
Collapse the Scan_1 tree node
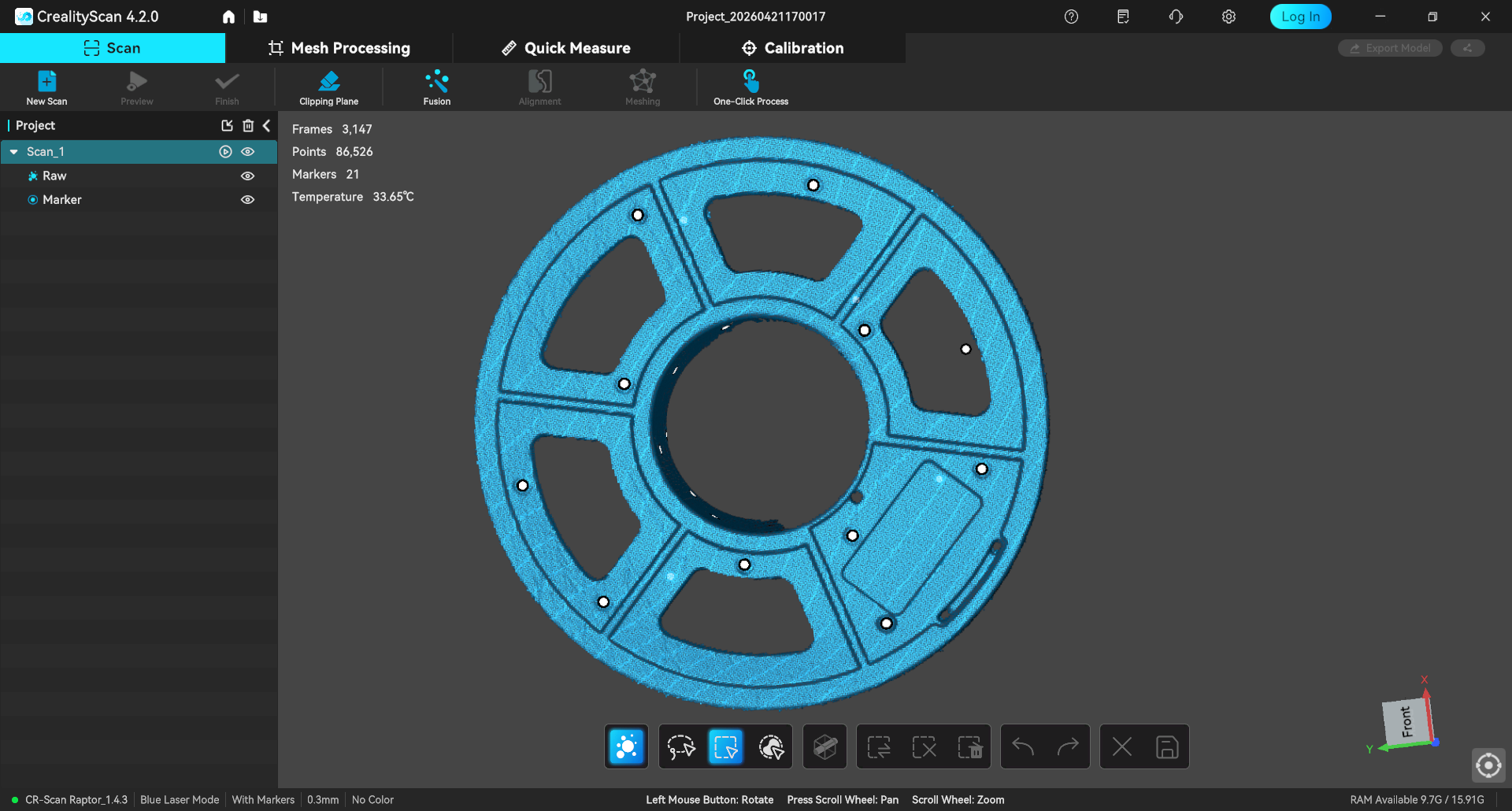click(x=14, y=152)
